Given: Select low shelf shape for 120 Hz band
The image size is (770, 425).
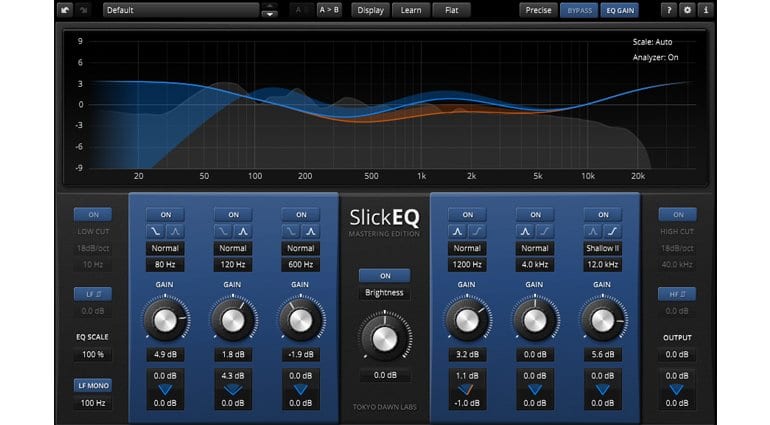Looking at the screenshot, I should (x=223, y=231).
